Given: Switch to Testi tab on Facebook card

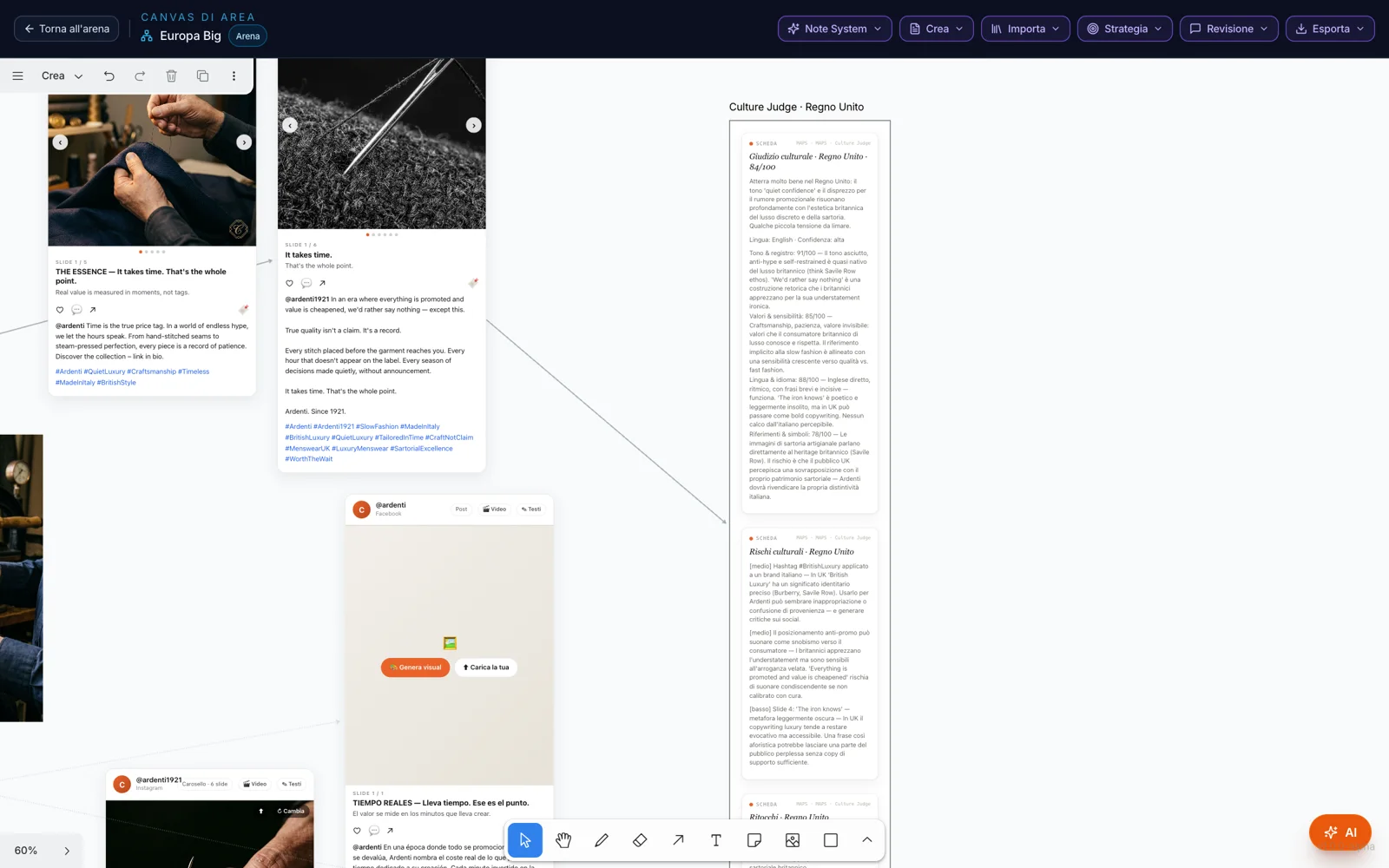Looking at the screenshot, I should [x=531, y=510].
